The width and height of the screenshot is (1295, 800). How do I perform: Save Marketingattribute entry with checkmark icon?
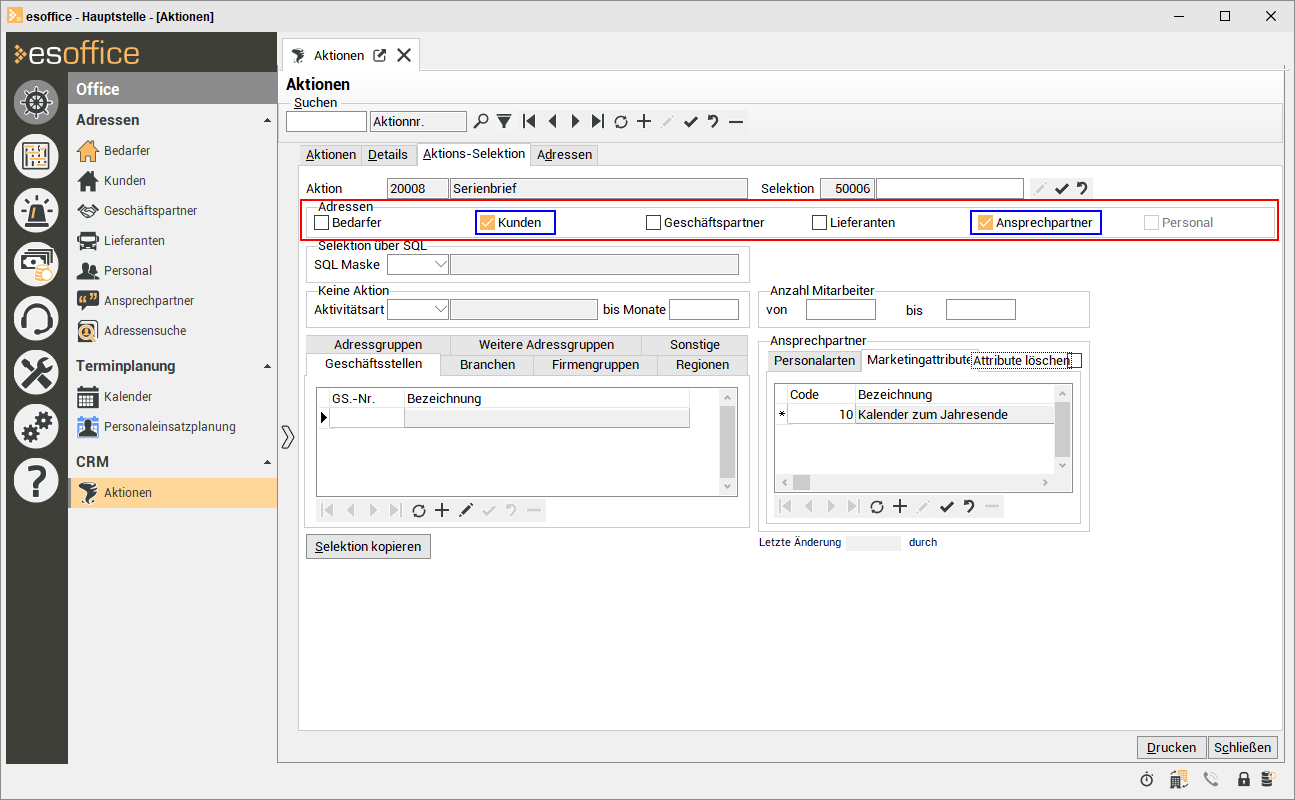coord(946,507)
